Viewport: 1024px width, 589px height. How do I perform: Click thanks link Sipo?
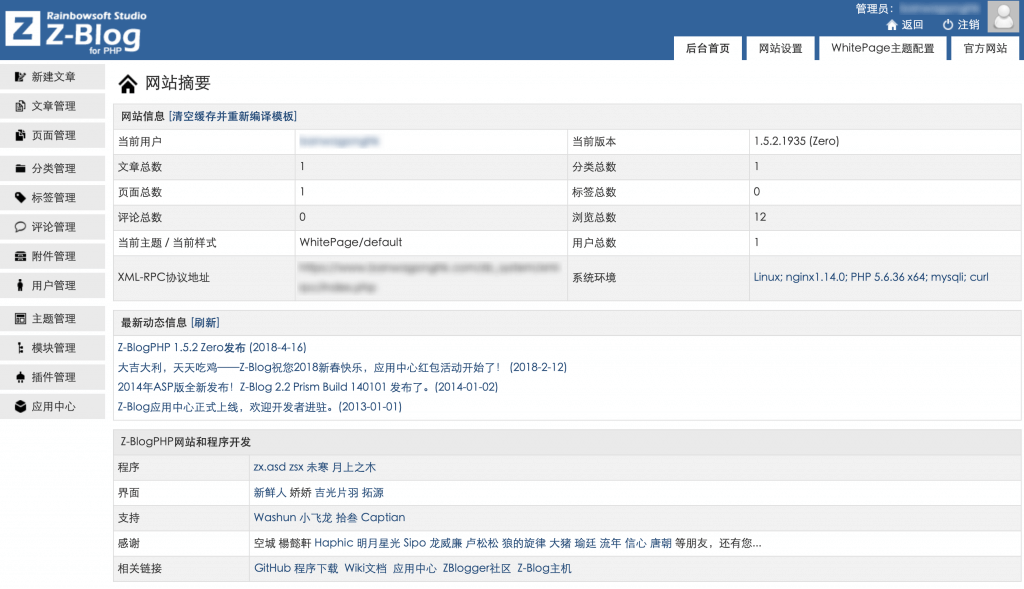(414, 543)
